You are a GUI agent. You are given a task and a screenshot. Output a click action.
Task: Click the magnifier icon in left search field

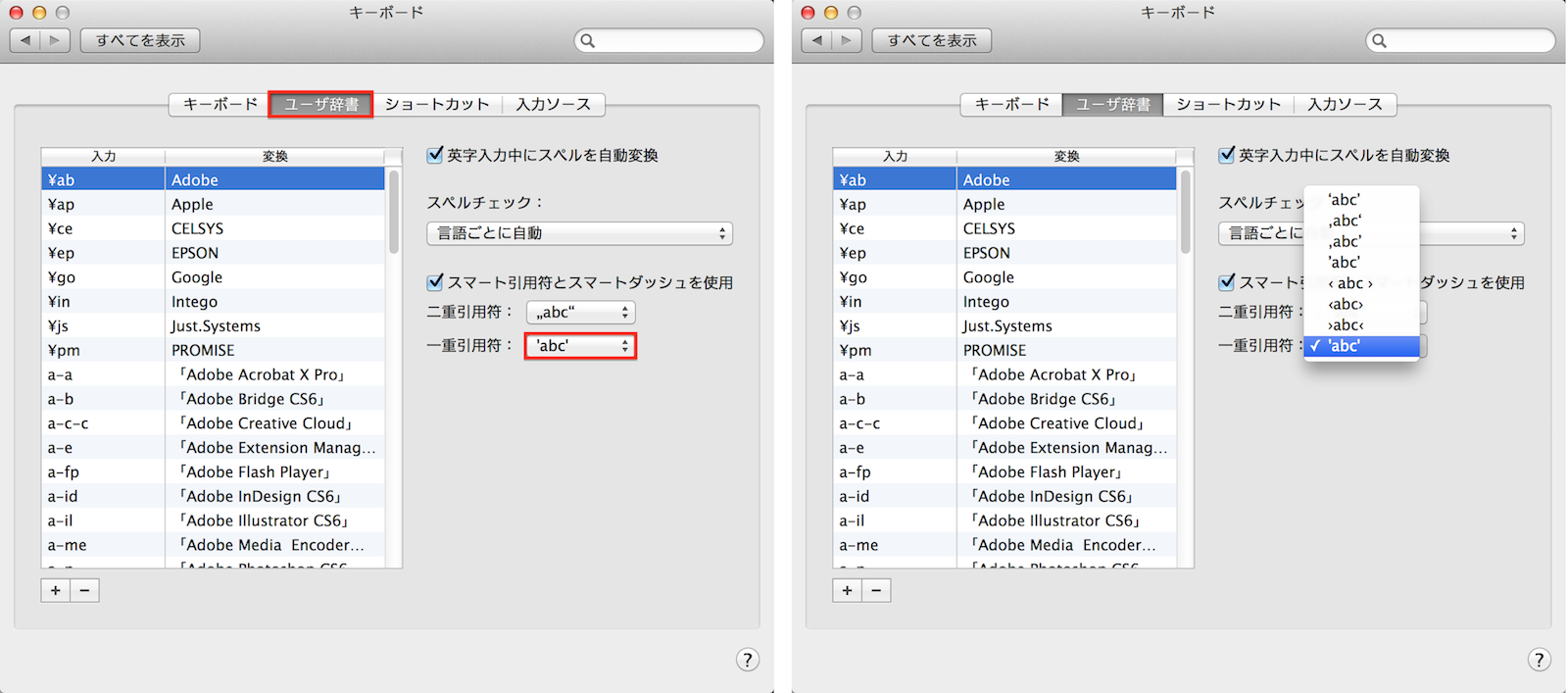[588, 41]
